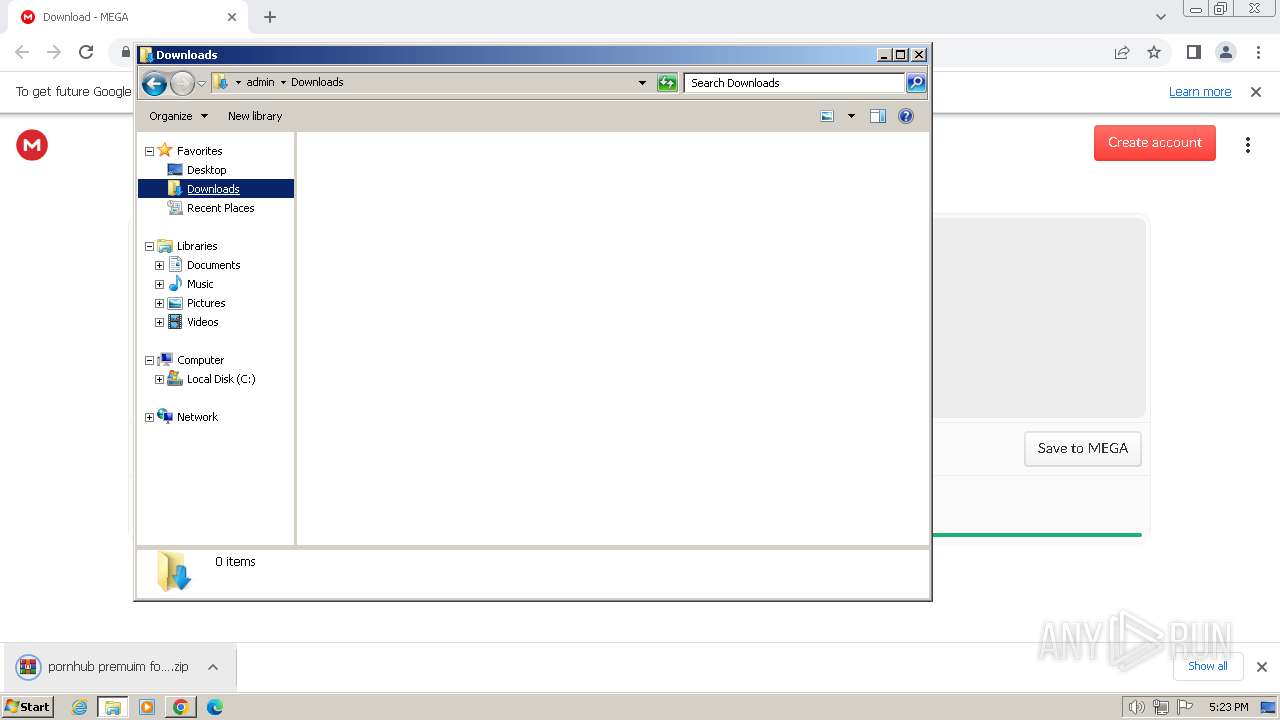Click Show all downloads button
The width and height of the screenshot is (1280, 720).
coord(1208,666)
